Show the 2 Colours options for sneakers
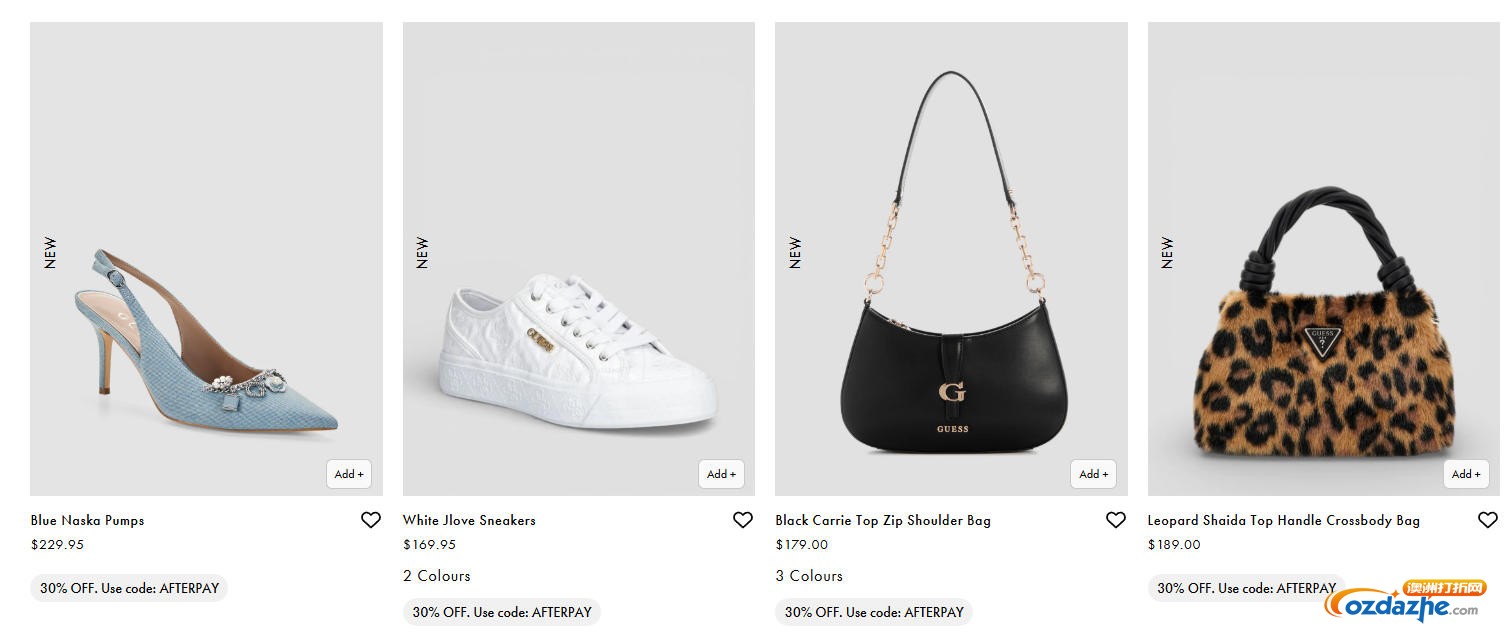This screenshot has height=635, width=1509. coord(436,576)
